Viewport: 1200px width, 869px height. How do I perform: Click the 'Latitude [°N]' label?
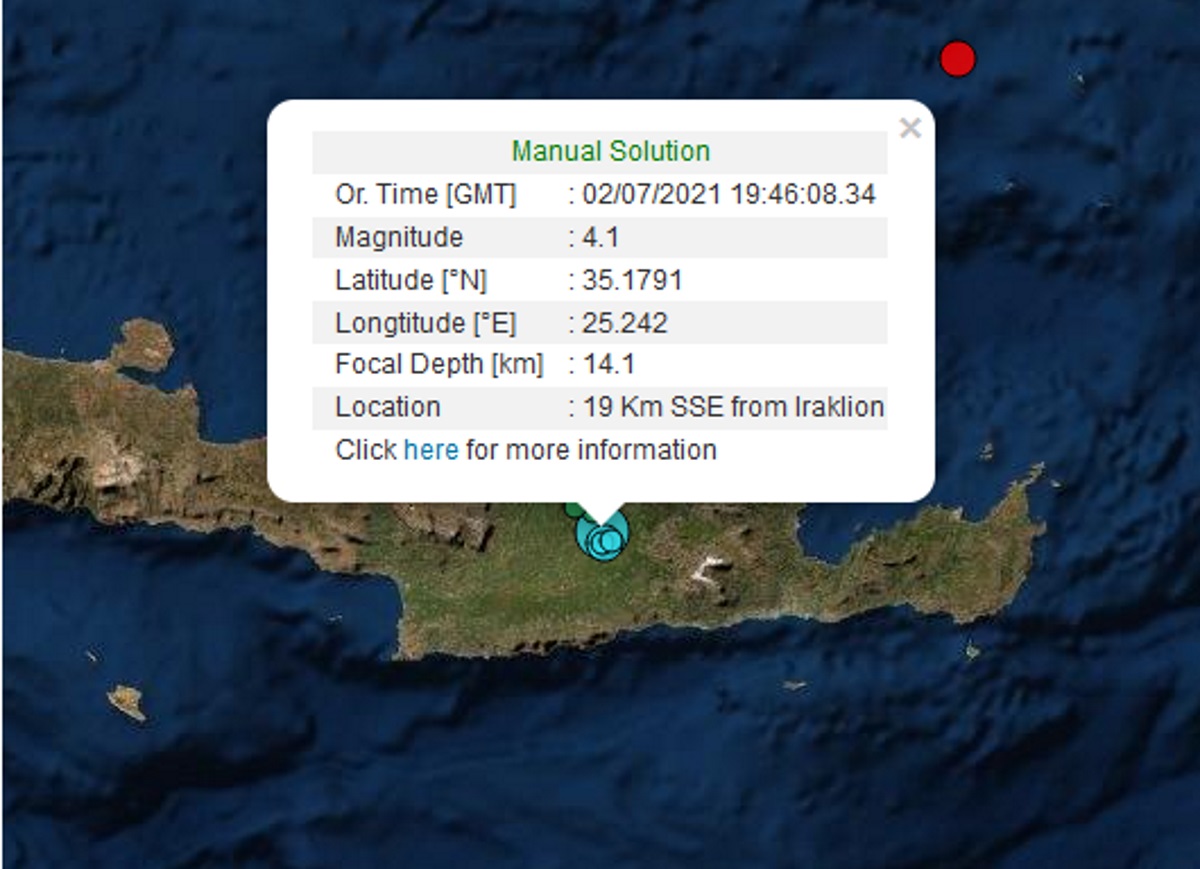pos(410,281)
